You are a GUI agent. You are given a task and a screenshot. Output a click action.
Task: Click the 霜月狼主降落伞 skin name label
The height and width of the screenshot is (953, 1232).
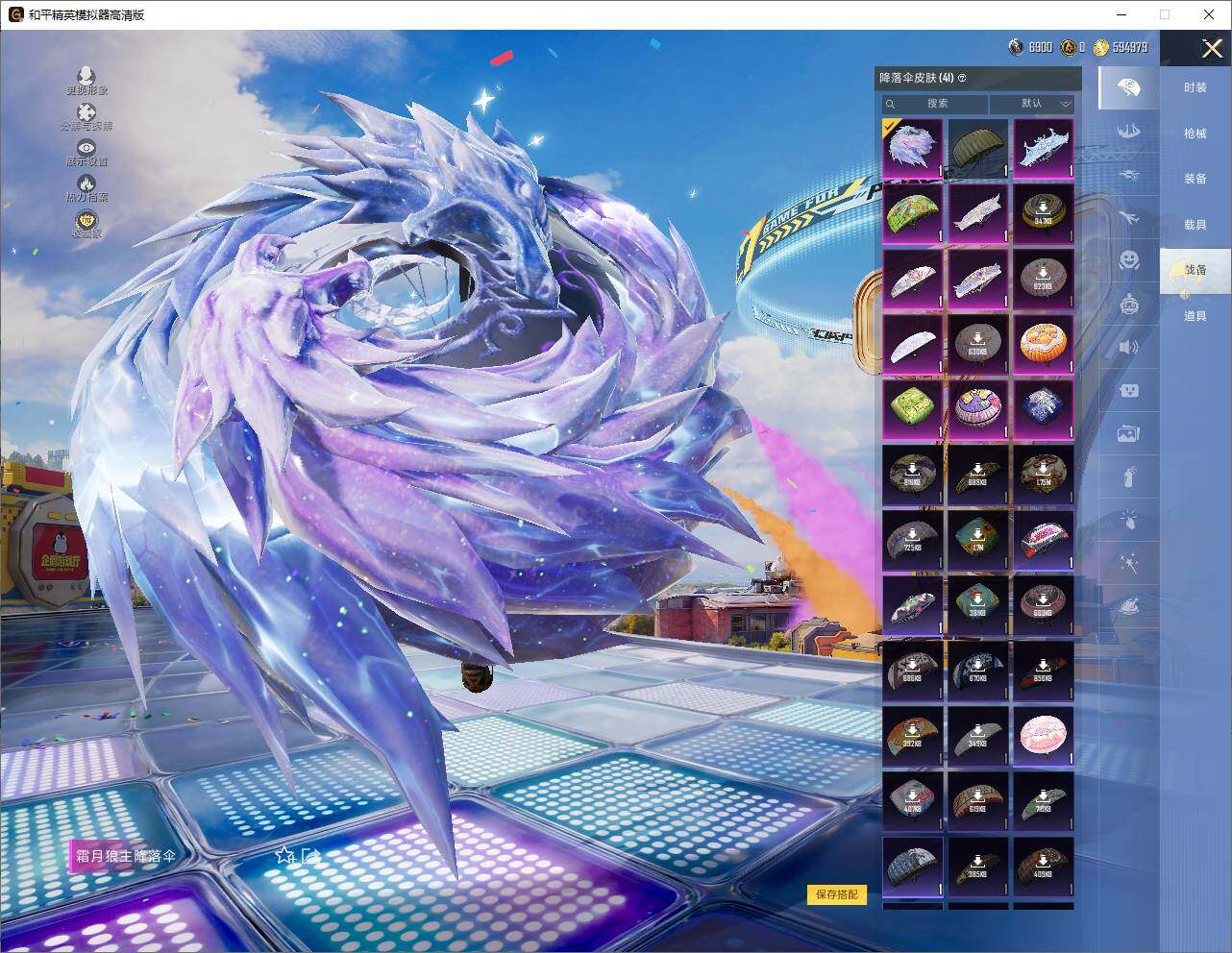(x=126, y=855)
